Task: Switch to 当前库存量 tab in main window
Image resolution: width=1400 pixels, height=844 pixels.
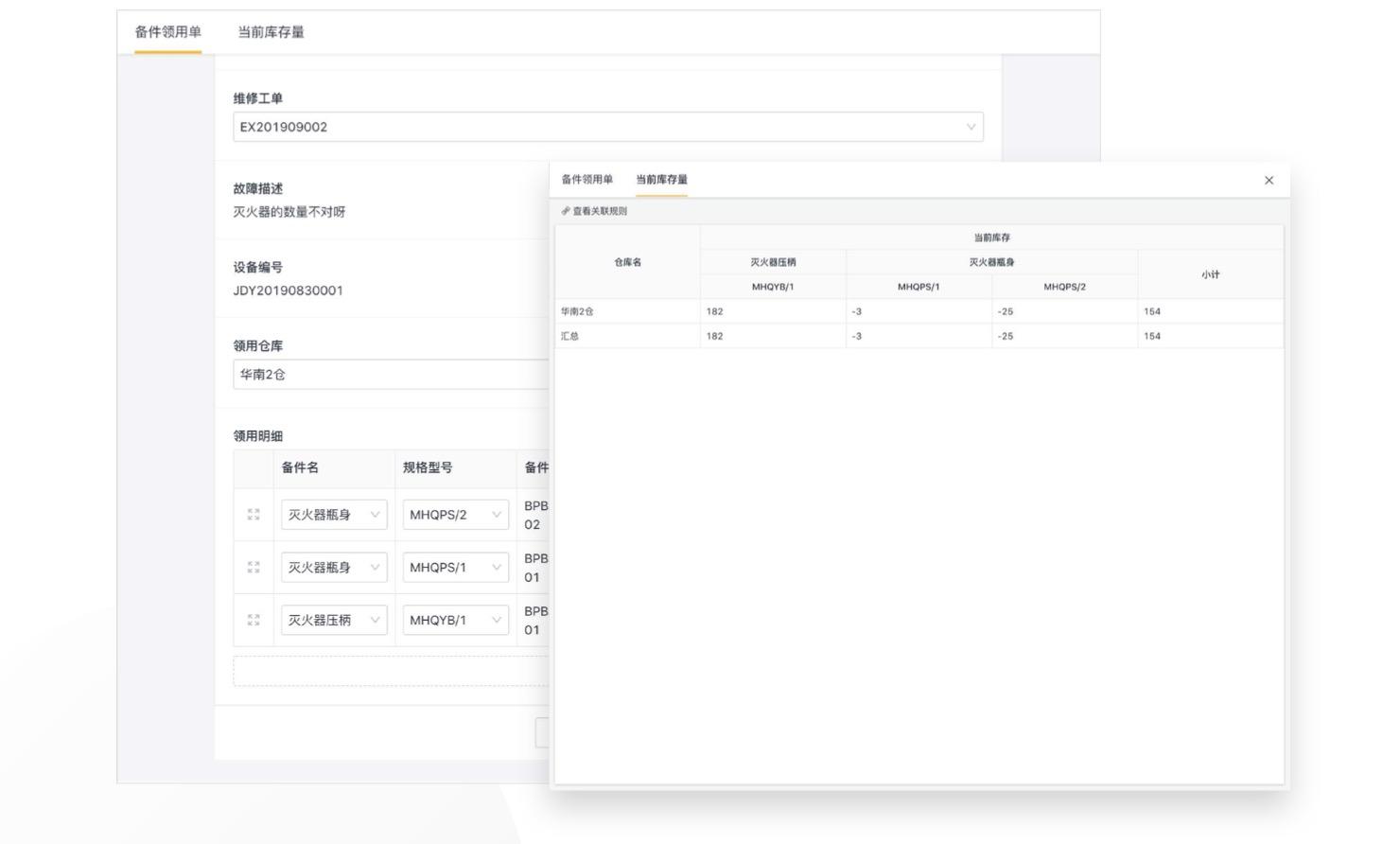Action: click(271, 32)
